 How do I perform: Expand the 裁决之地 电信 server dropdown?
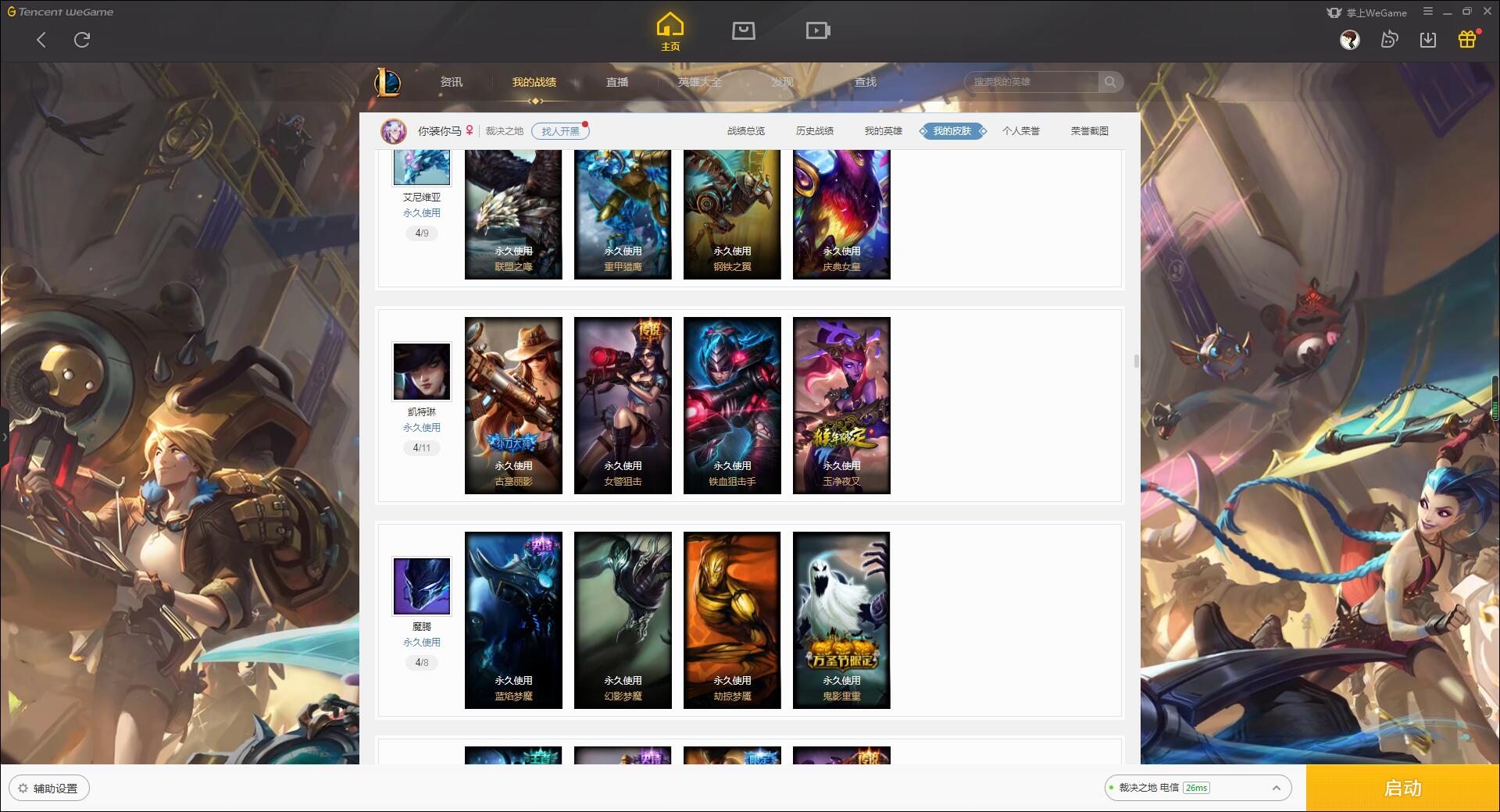click(x=1198, y=788)
